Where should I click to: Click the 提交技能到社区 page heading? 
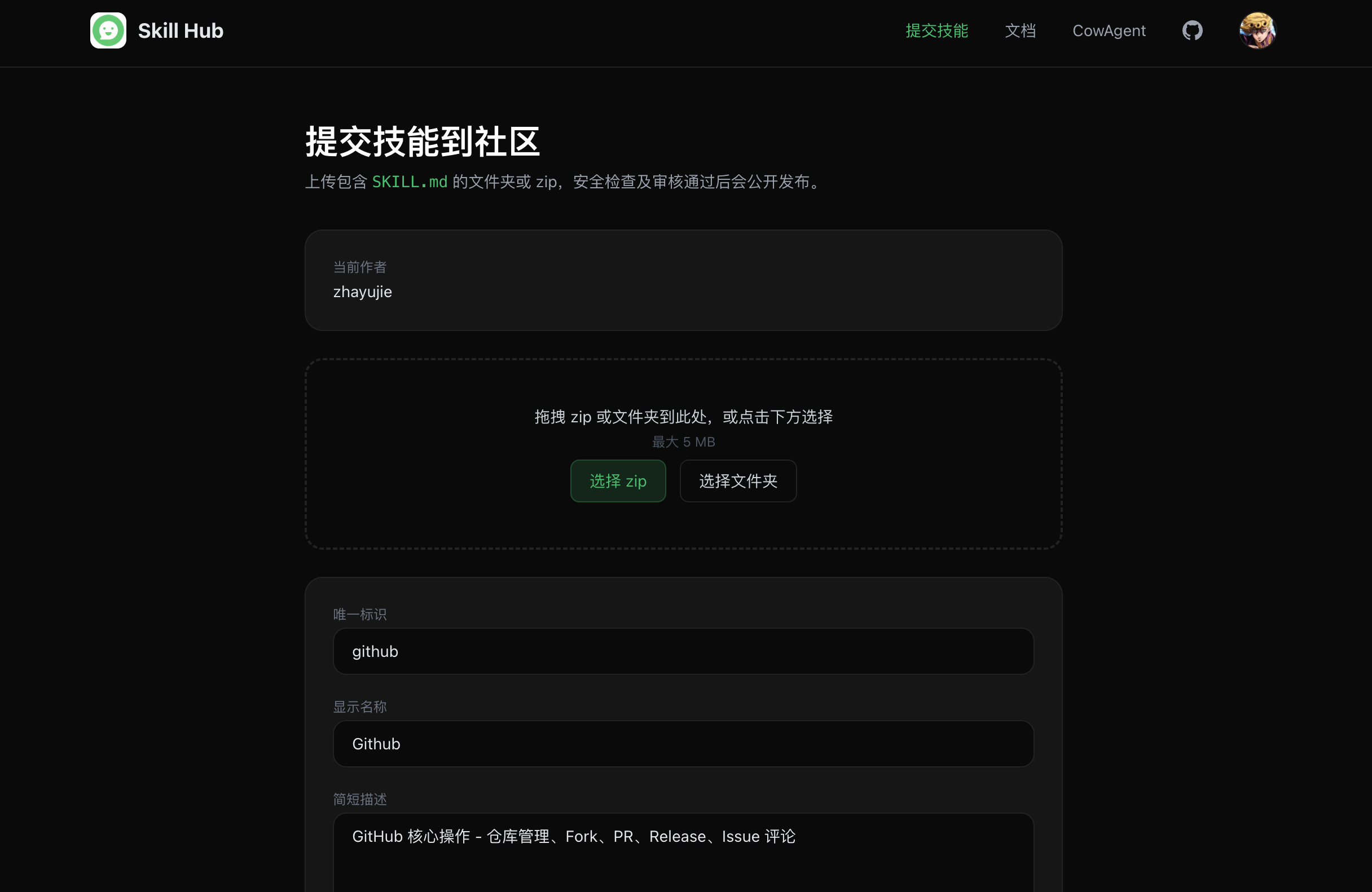[423, 142]
